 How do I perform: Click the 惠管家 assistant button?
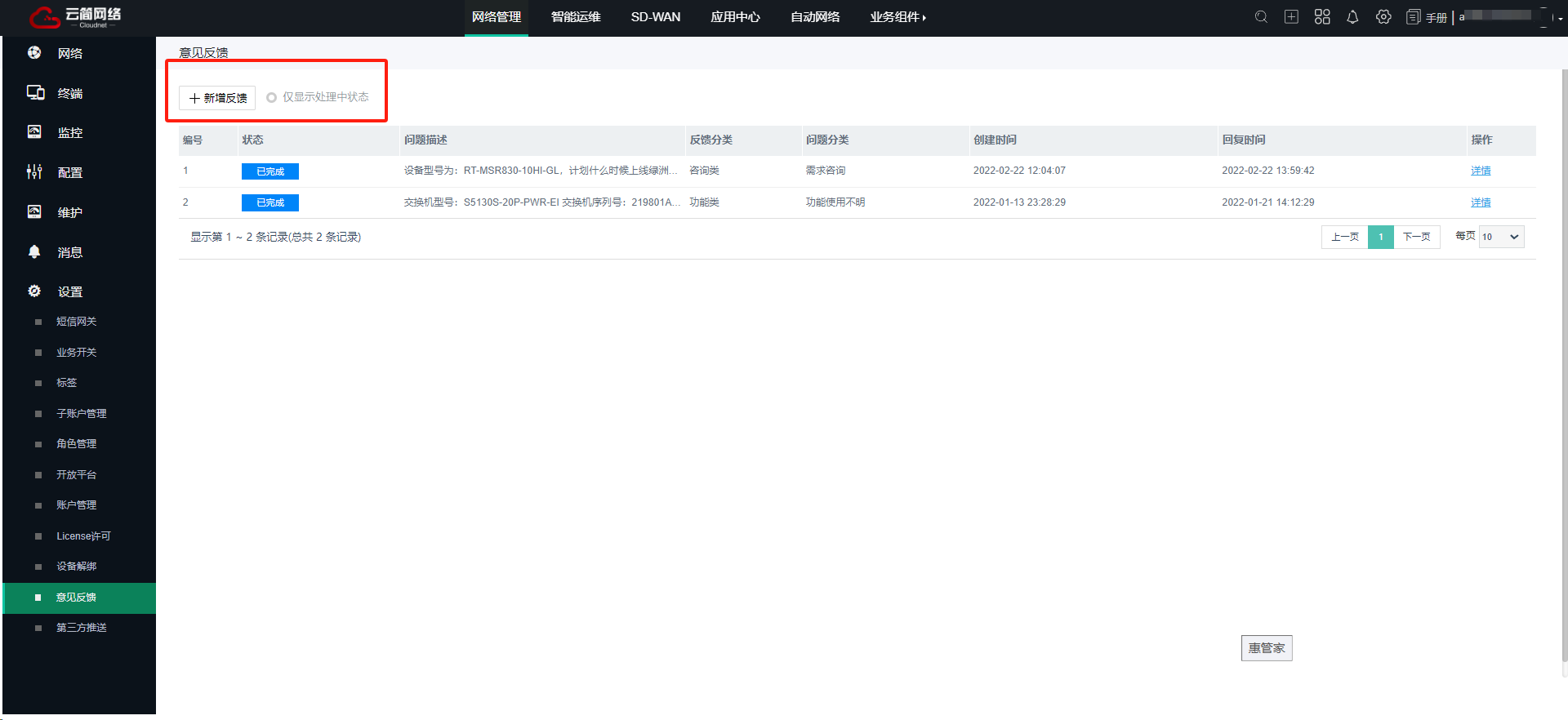tap(1267, 648)
